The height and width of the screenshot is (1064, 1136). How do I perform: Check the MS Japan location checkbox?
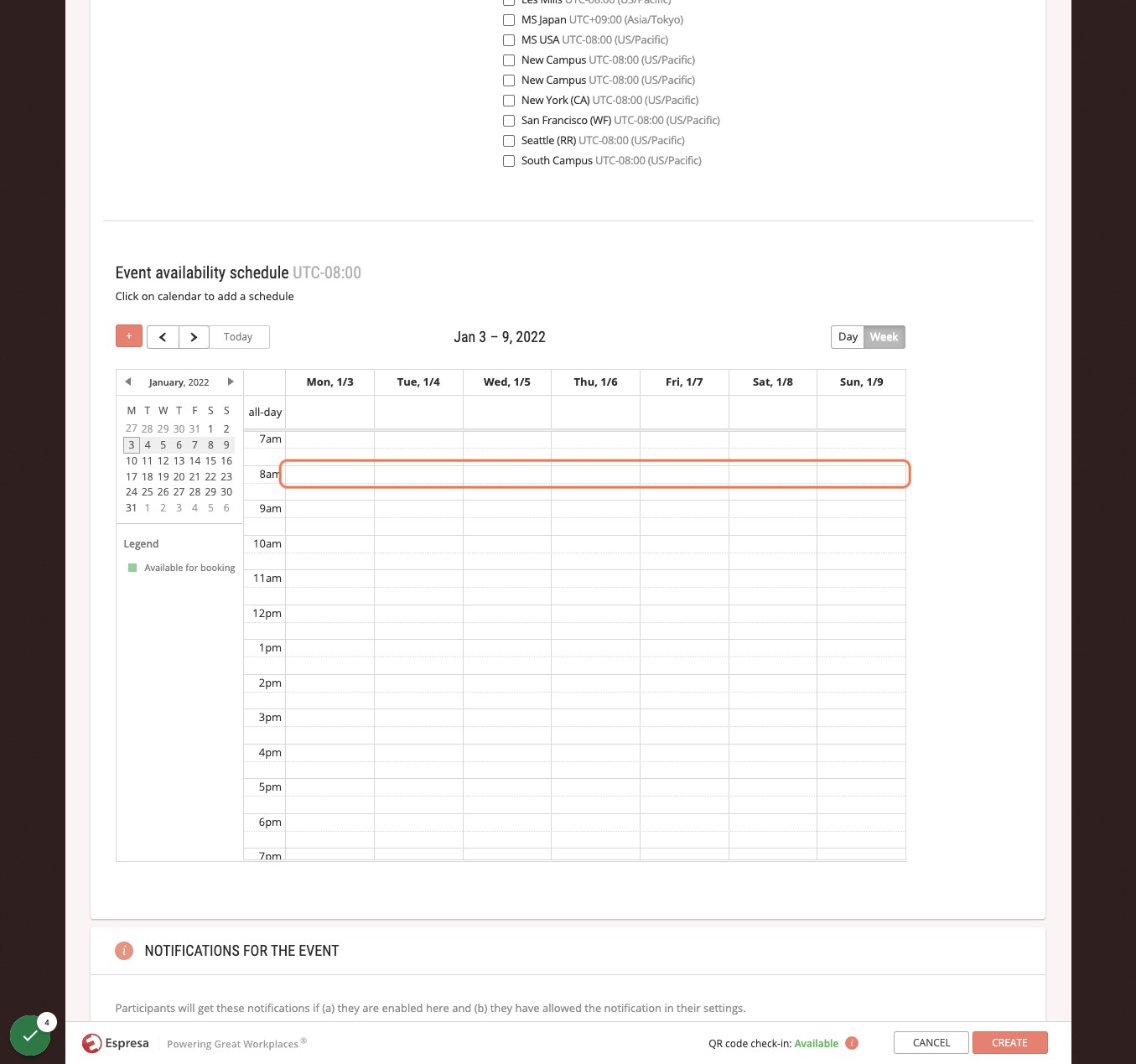[x=509, y=20]
